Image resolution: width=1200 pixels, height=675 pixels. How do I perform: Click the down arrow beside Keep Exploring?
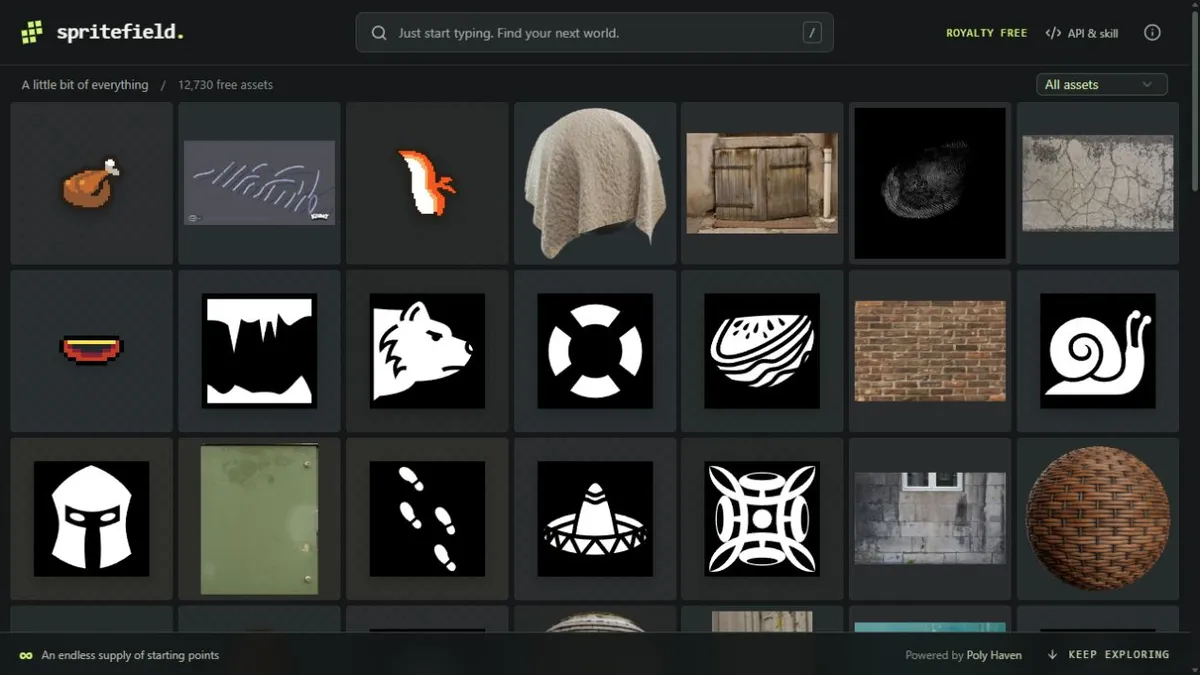[1053, 655]
